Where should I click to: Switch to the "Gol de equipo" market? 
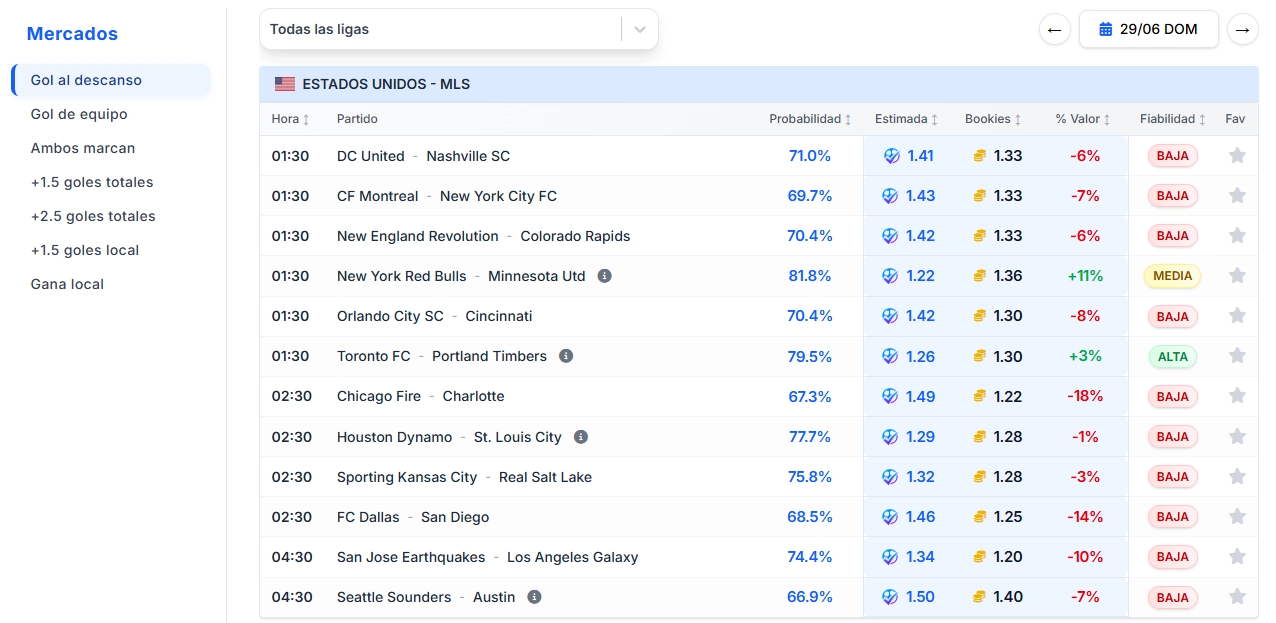click(79, 114)
